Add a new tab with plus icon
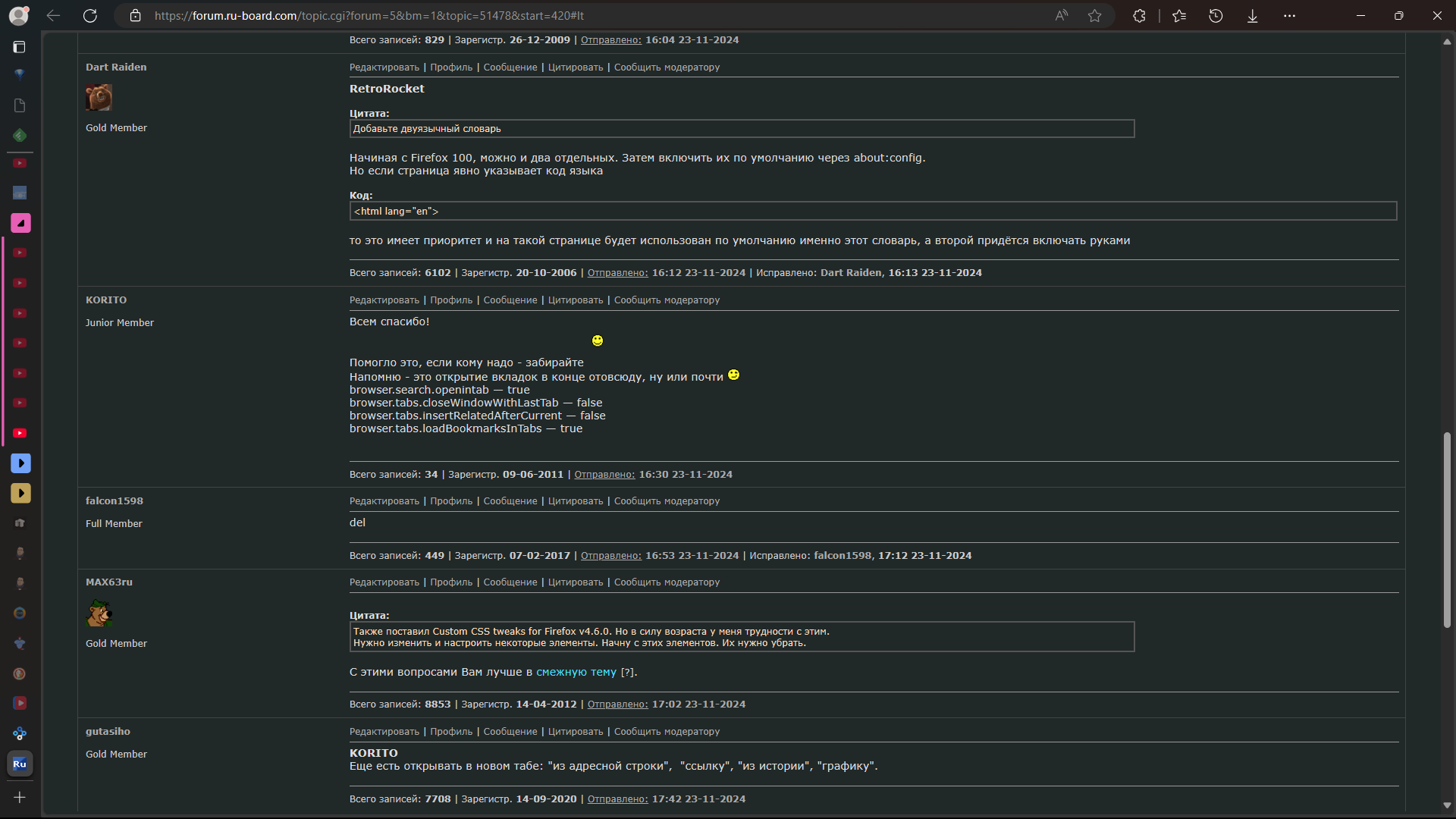Image resolution: width=1456 pixels, height=819 pixels. tap(20, 797)
